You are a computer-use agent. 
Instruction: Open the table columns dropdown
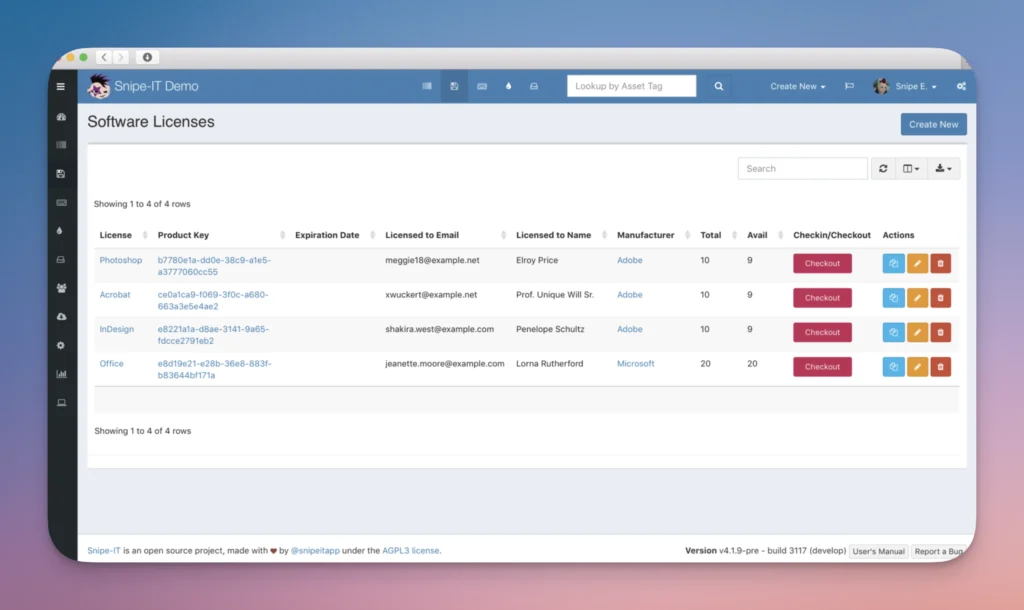910,169
